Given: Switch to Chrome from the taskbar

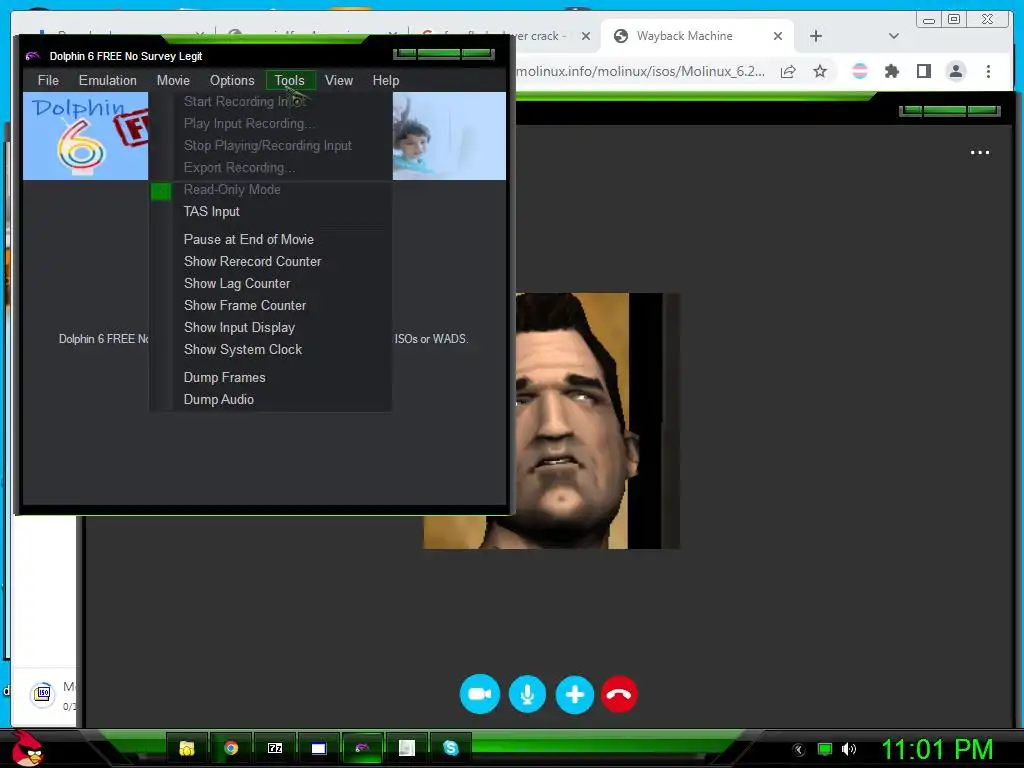Looking at the screenshot, I should (x=231, y=748).
